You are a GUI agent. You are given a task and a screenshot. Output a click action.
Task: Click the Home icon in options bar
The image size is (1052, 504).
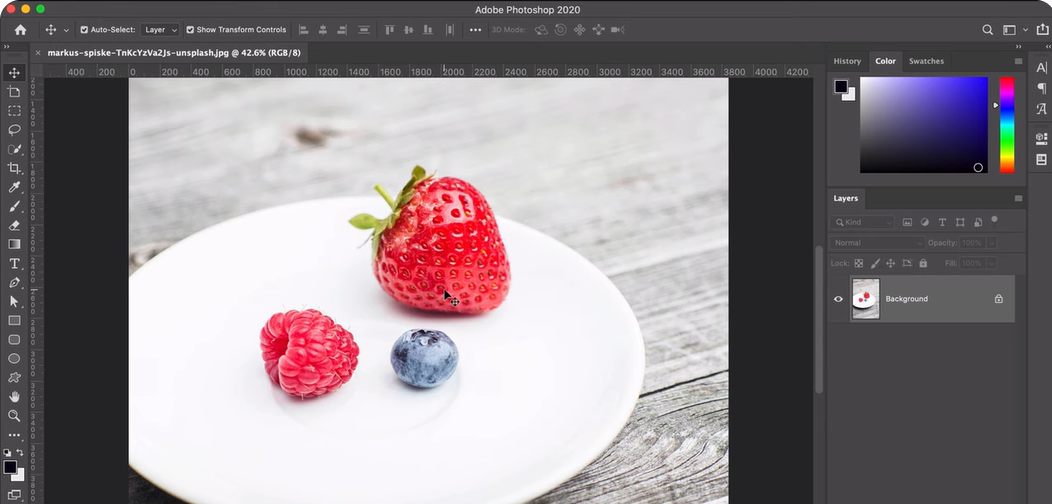[x=21, y=30]
